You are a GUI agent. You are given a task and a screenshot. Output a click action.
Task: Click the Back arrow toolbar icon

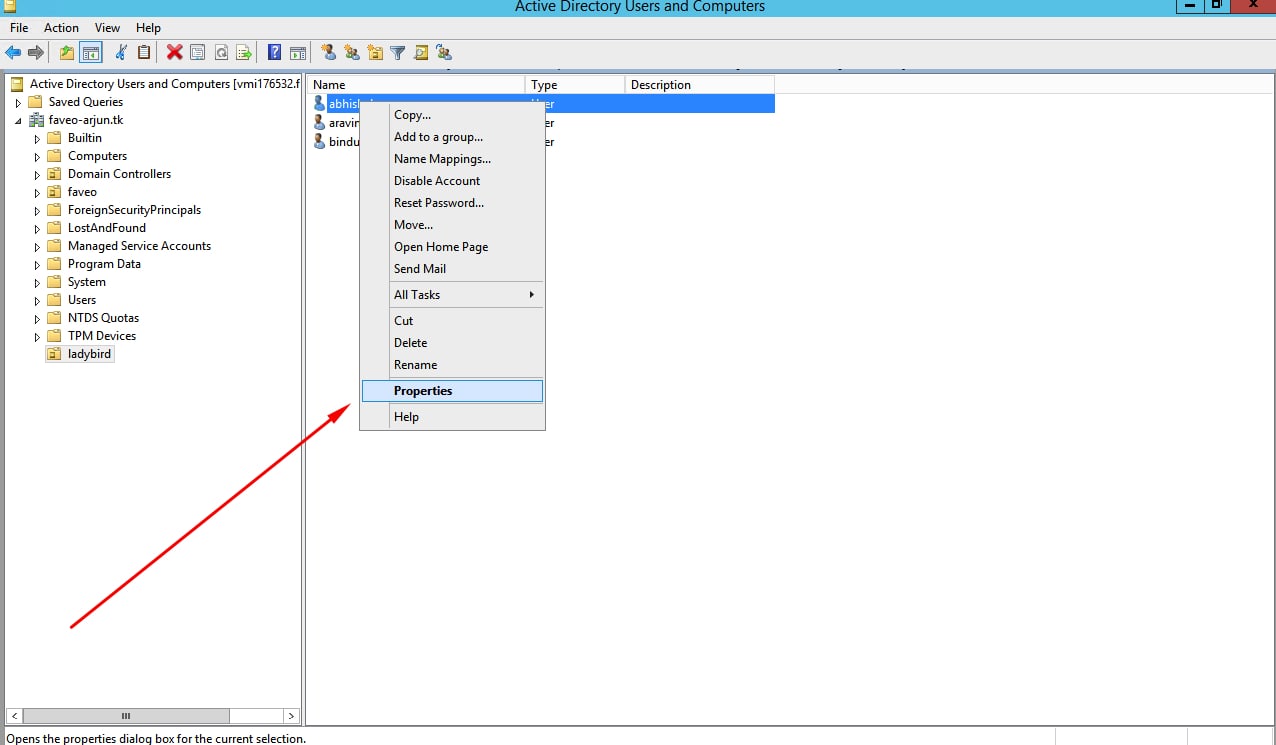13,53
